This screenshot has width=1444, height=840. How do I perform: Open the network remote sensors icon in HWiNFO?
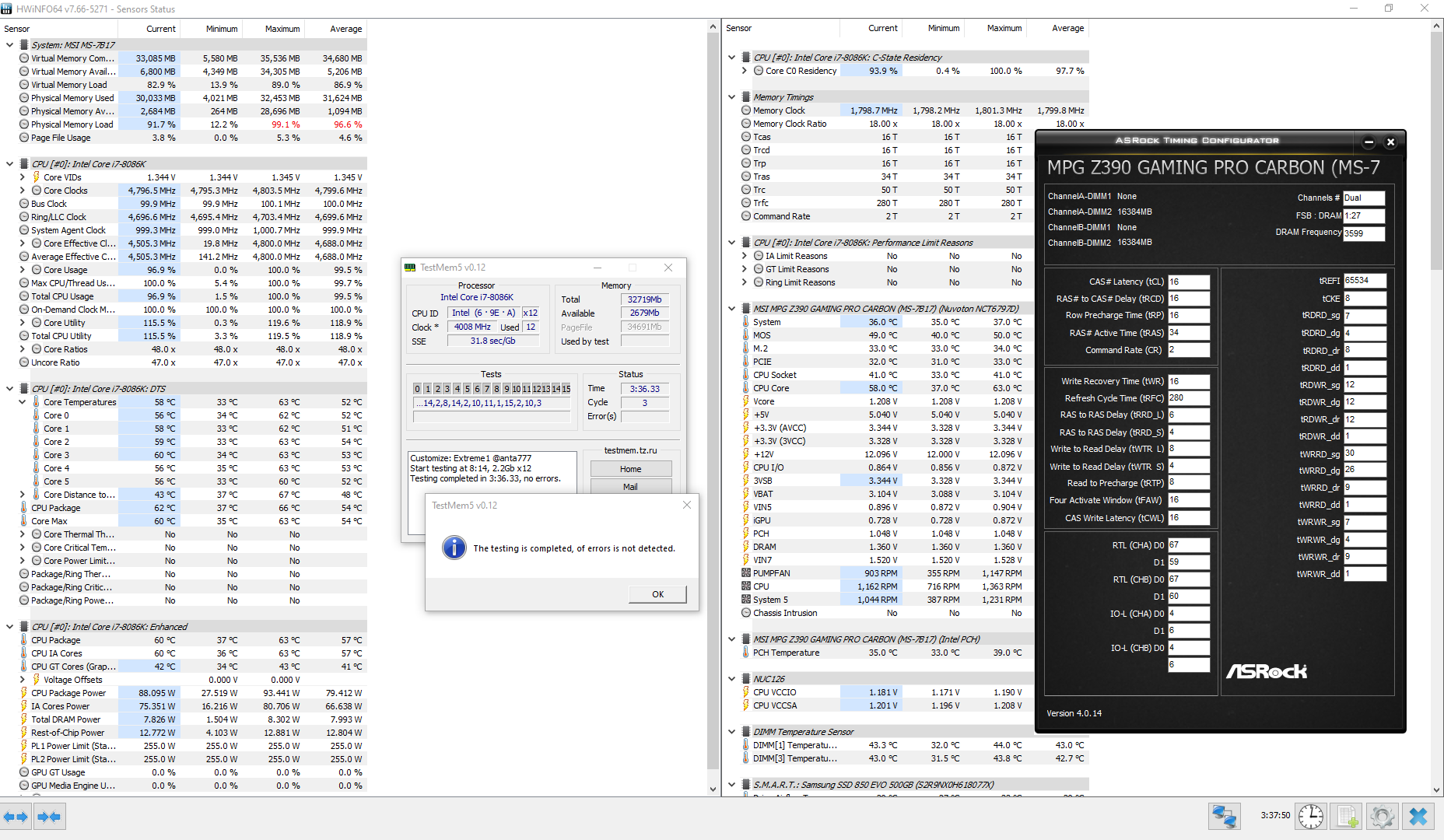pos(1224,817)
